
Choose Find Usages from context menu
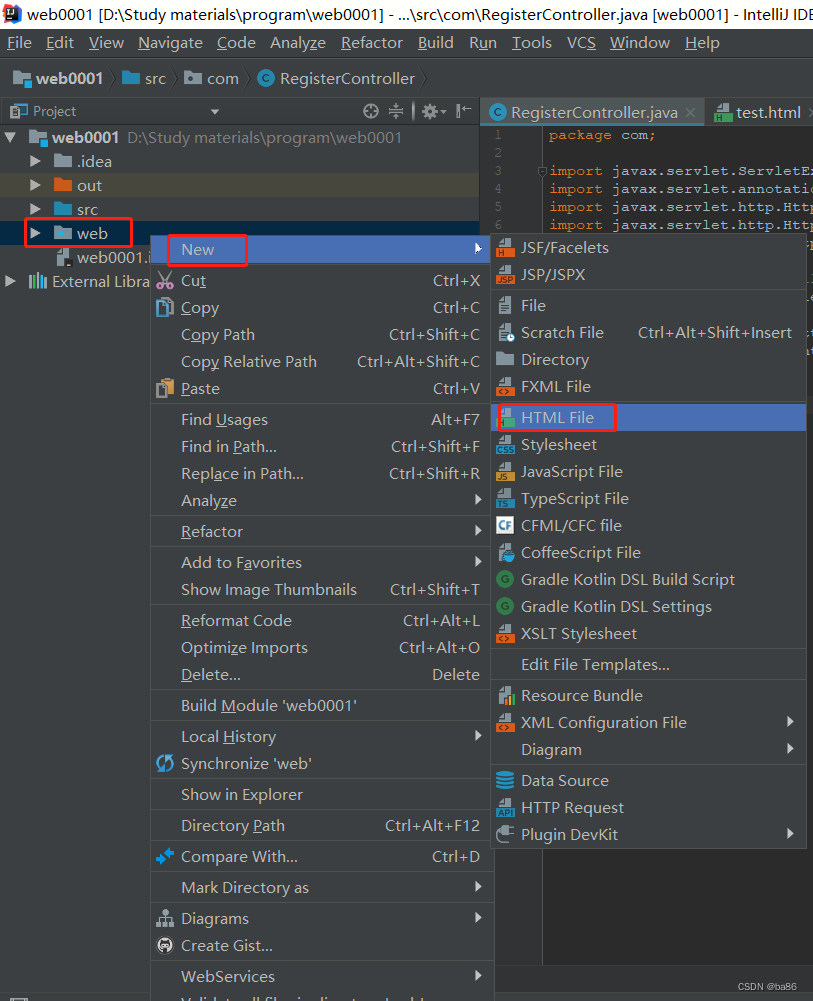point(322,419)
